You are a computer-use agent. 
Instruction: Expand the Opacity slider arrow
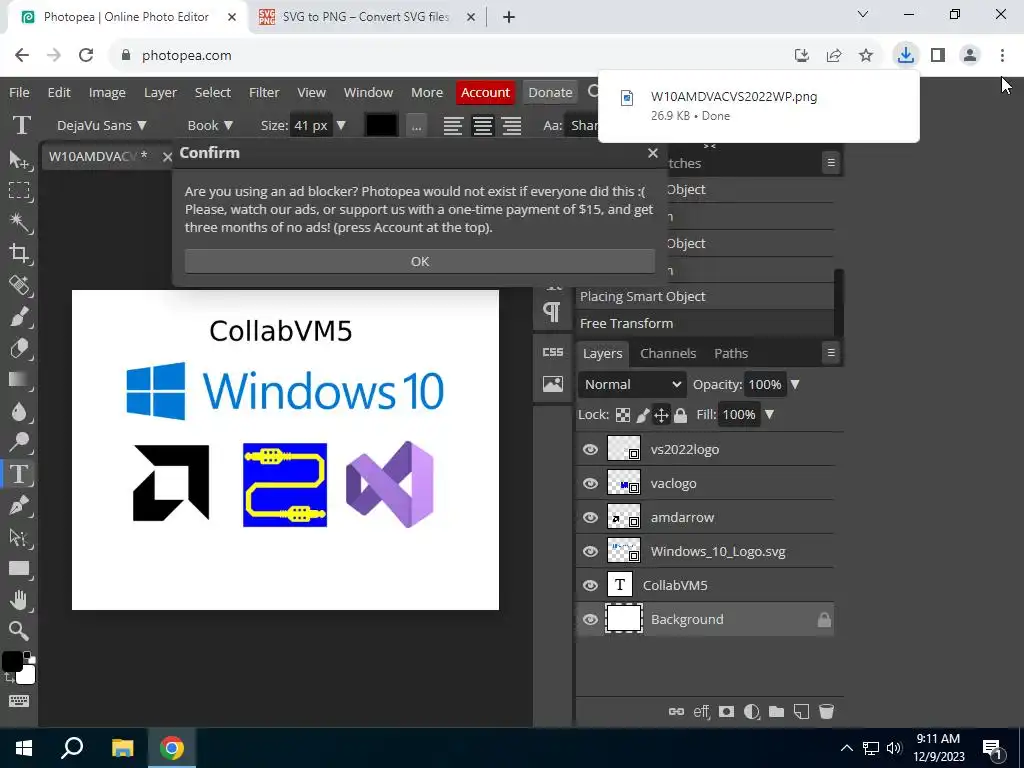795,385
